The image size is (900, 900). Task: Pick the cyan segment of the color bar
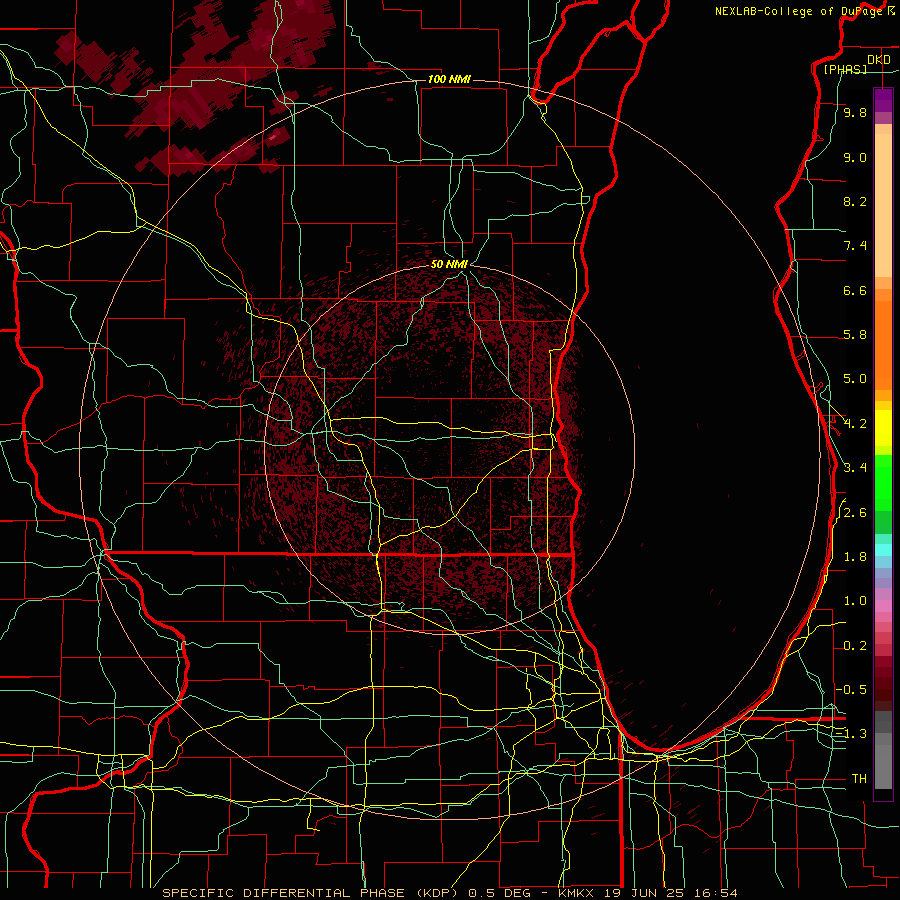coord(883,550)
